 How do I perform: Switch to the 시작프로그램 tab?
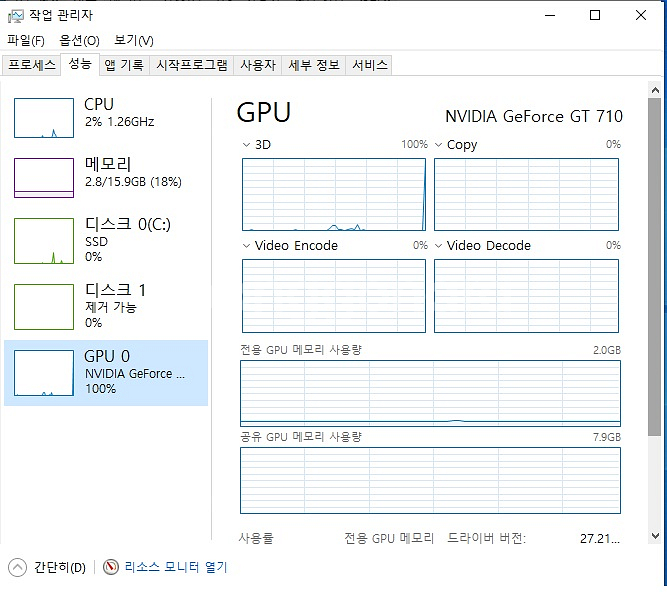pyautogui.click(x=191, y=65)
